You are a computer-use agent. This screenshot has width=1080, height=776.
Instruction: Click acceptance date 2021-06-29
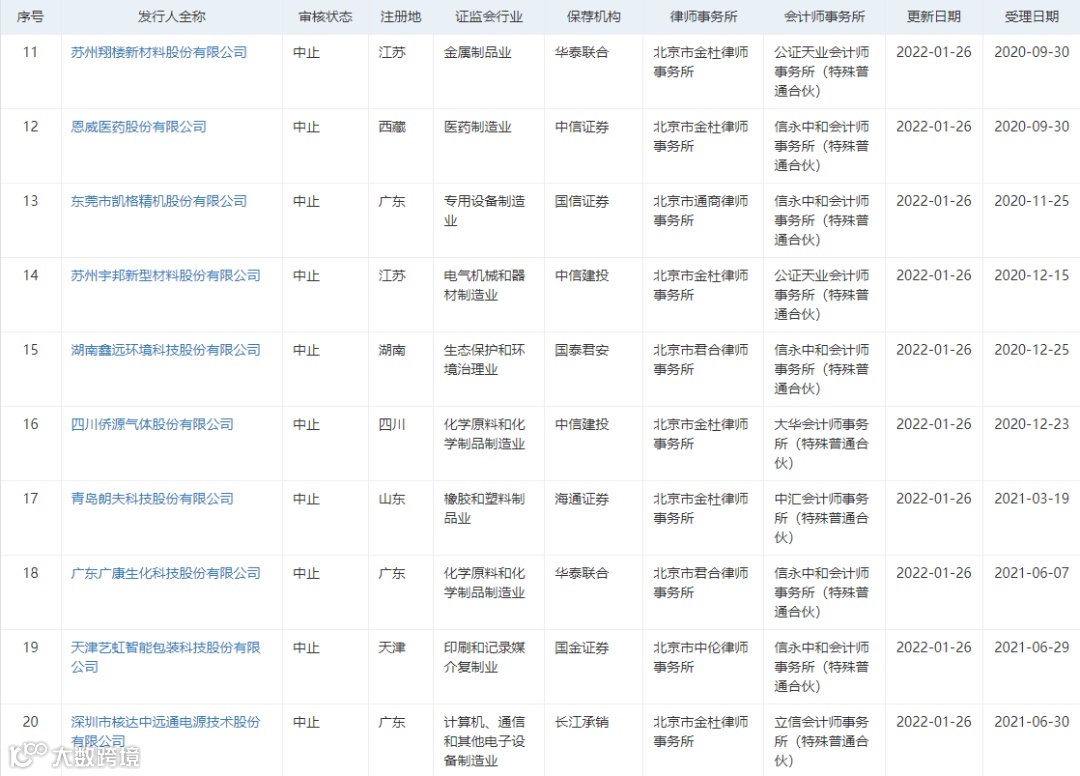coord(1031,647)
